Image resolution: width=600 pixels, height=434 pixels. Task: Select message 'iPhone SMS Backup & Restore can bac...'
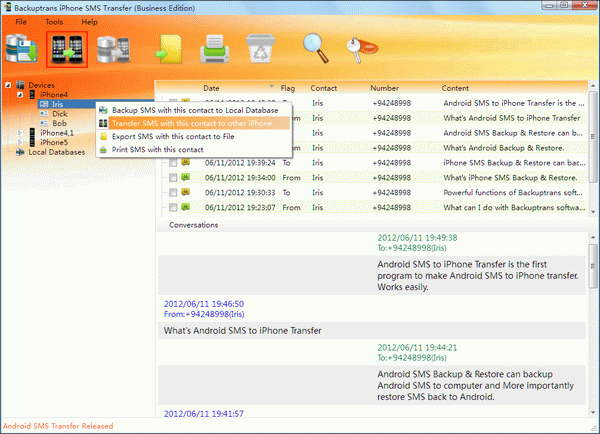click(514, 163)
